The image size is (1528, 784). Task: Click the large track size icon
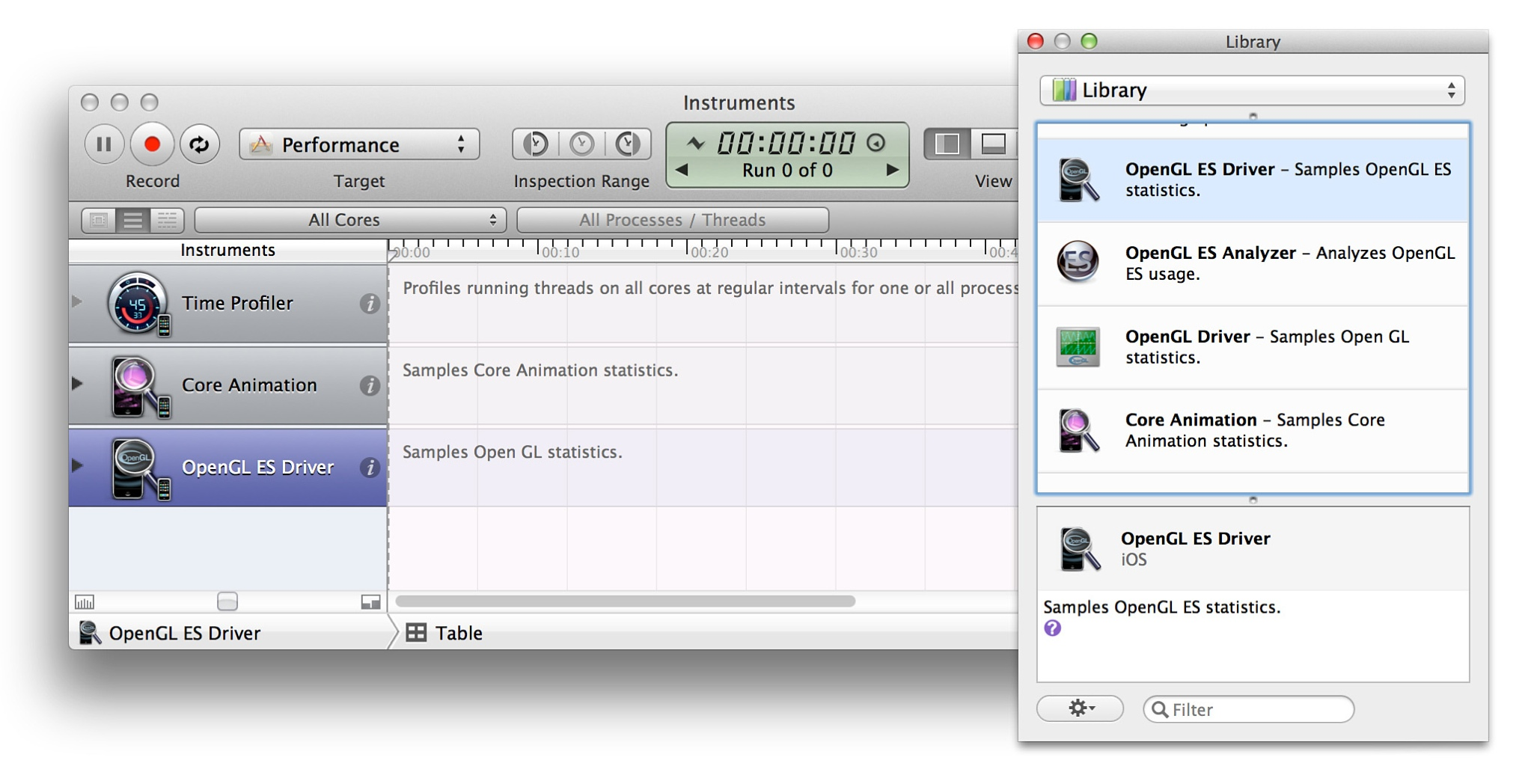click(x=370, y=602)
